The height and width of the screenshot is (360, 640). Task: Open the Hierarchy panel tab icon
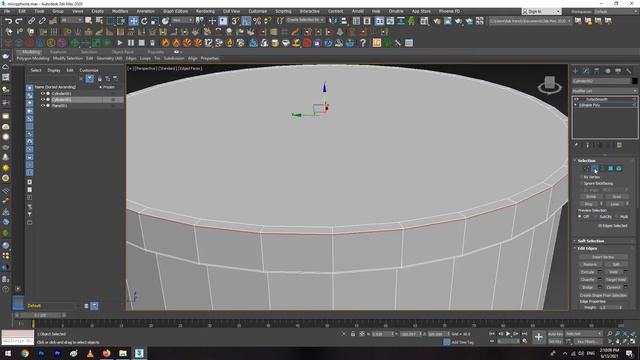tap(597, 71)
